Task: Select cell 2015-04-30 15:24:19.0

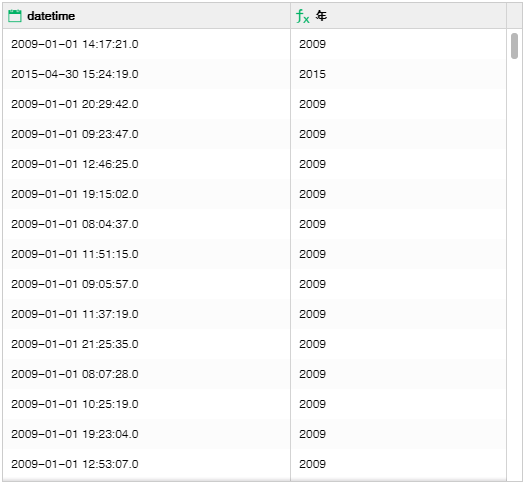Action: click(x=147, y=74)
